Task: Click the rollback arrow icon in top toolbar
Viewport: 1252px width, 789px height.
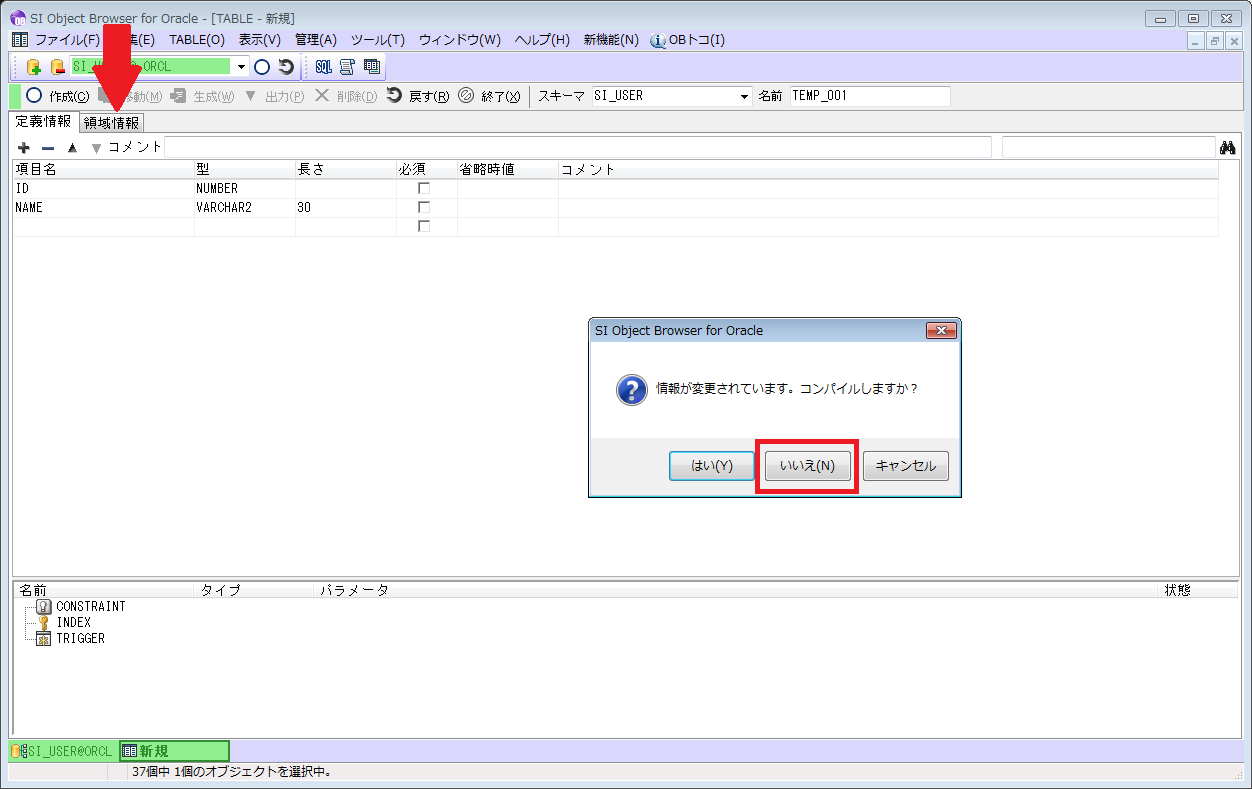Action: click(286, 67)
